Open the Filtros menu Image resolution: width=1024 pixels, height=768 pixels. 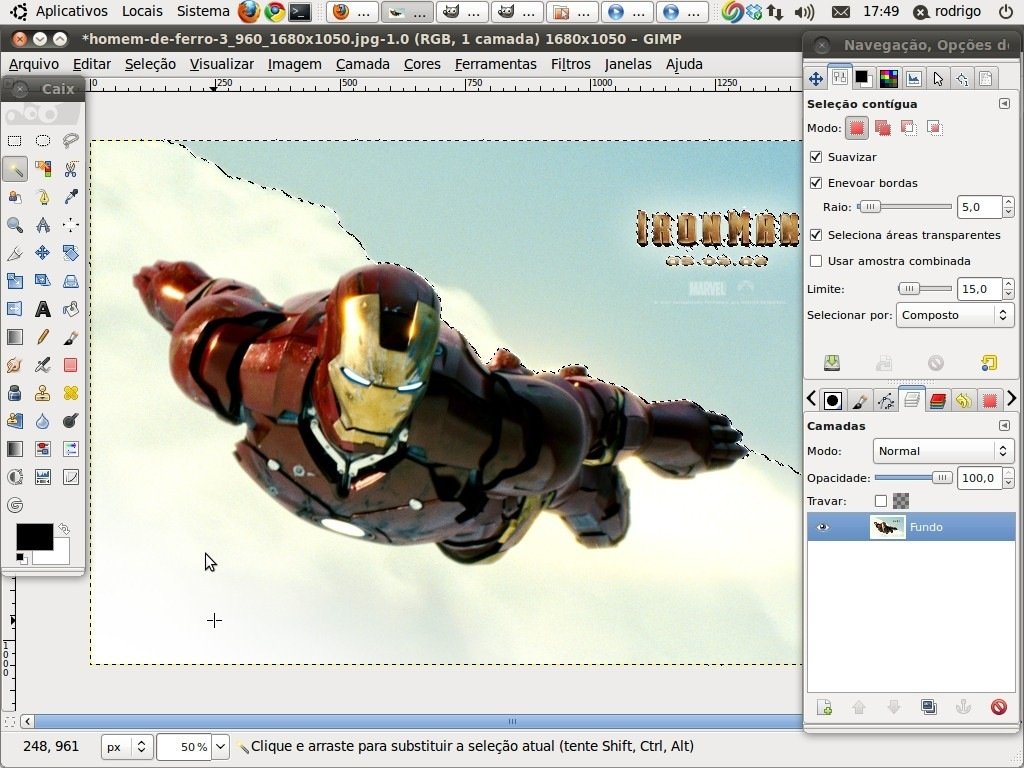[x=571, y=64]
